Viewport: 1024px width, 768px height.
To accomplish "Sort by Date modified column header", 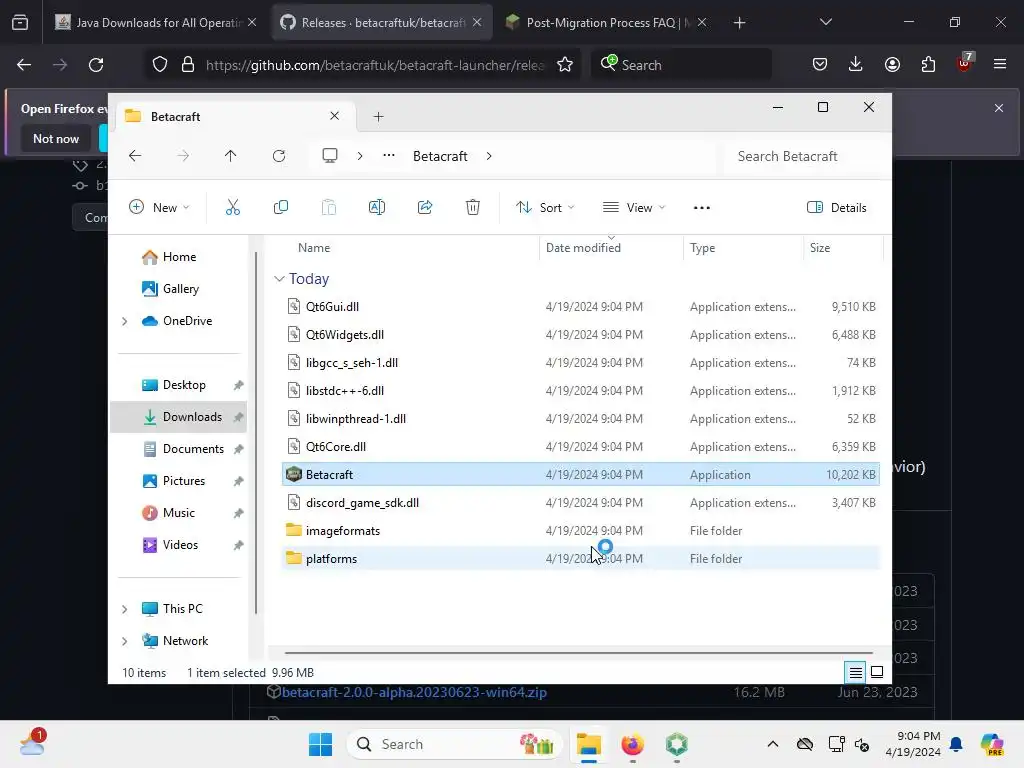I will click(x=583, y=248).
